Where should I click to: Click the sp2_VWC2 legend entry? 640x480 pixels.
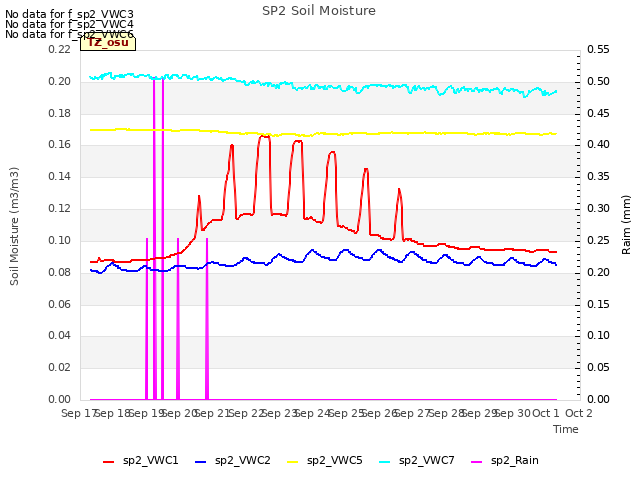click(233, 461)
